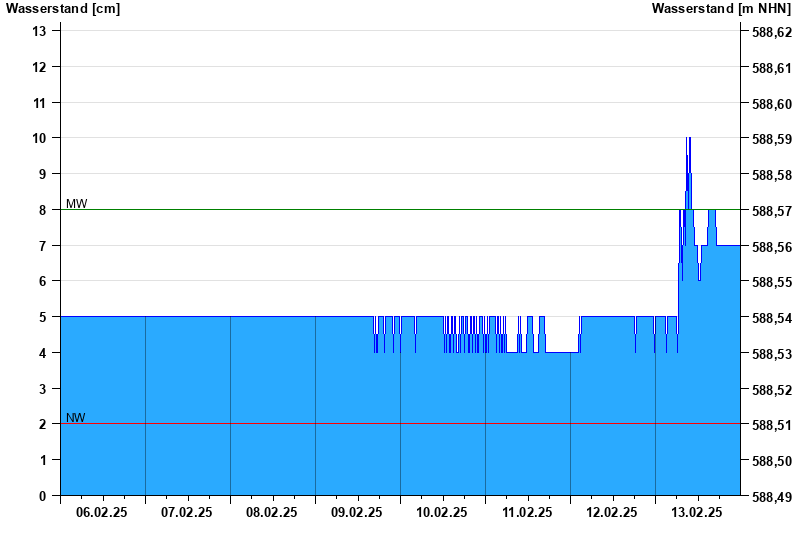Click the 10.02.25 date label
Screen dimensions: 800x550
coord(442,512)
